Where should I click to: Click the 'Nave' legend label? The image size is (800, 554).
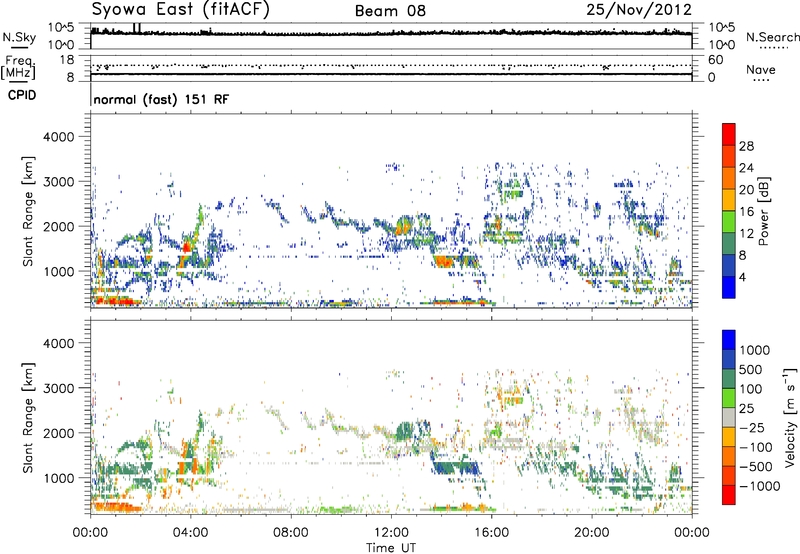760,69
